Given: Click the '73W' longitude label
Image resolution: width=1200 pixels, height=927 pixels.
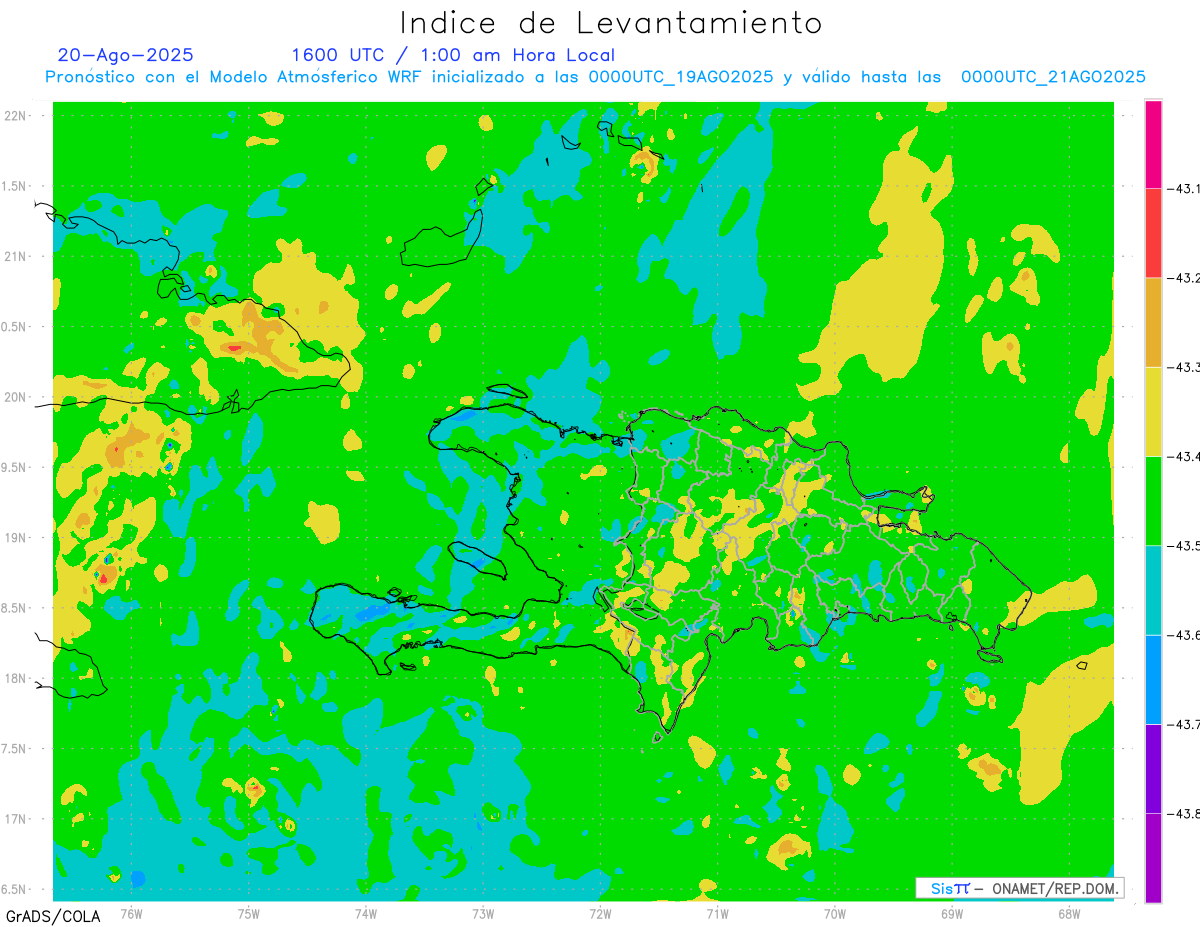Looking at the screenshot, I should pos(483,912).
